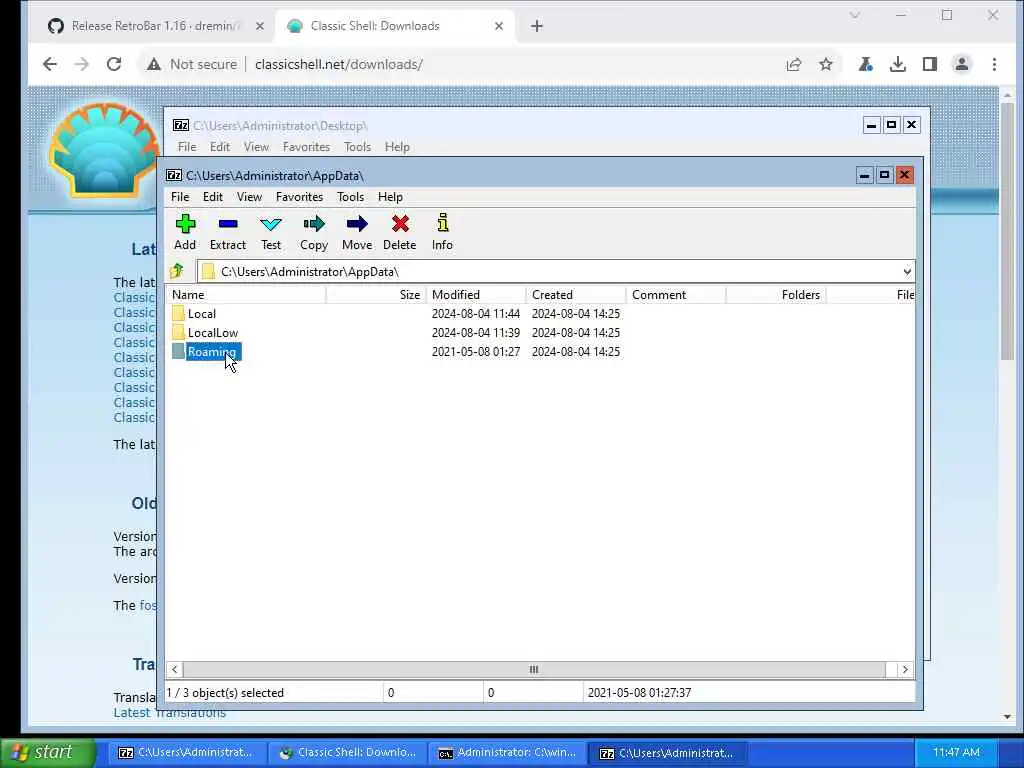The image size is (1024, 768).
Task: Click the Delete toolbar icon
Action: coord(400,225)
